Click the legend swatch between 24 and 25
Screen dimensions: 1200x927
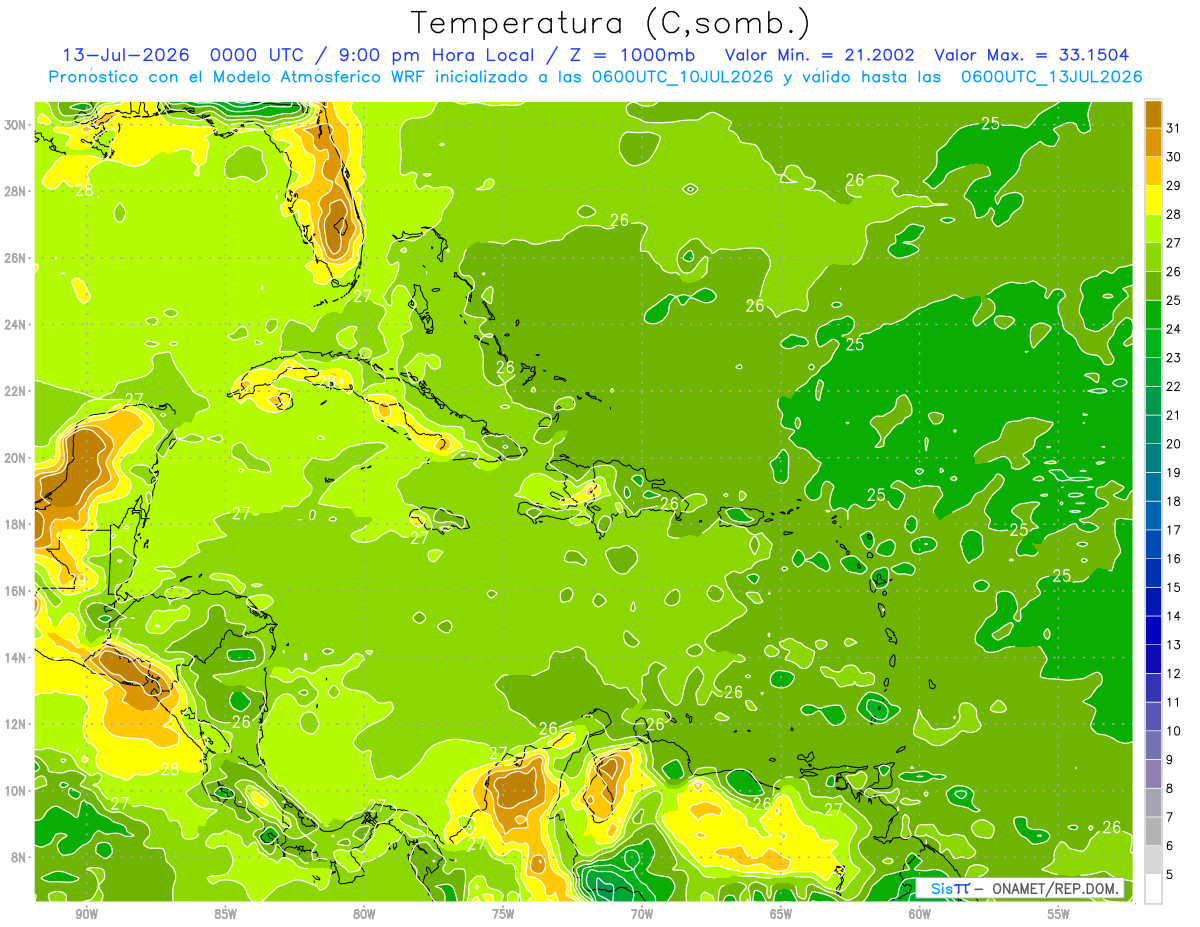click(x=1153, y=314)
